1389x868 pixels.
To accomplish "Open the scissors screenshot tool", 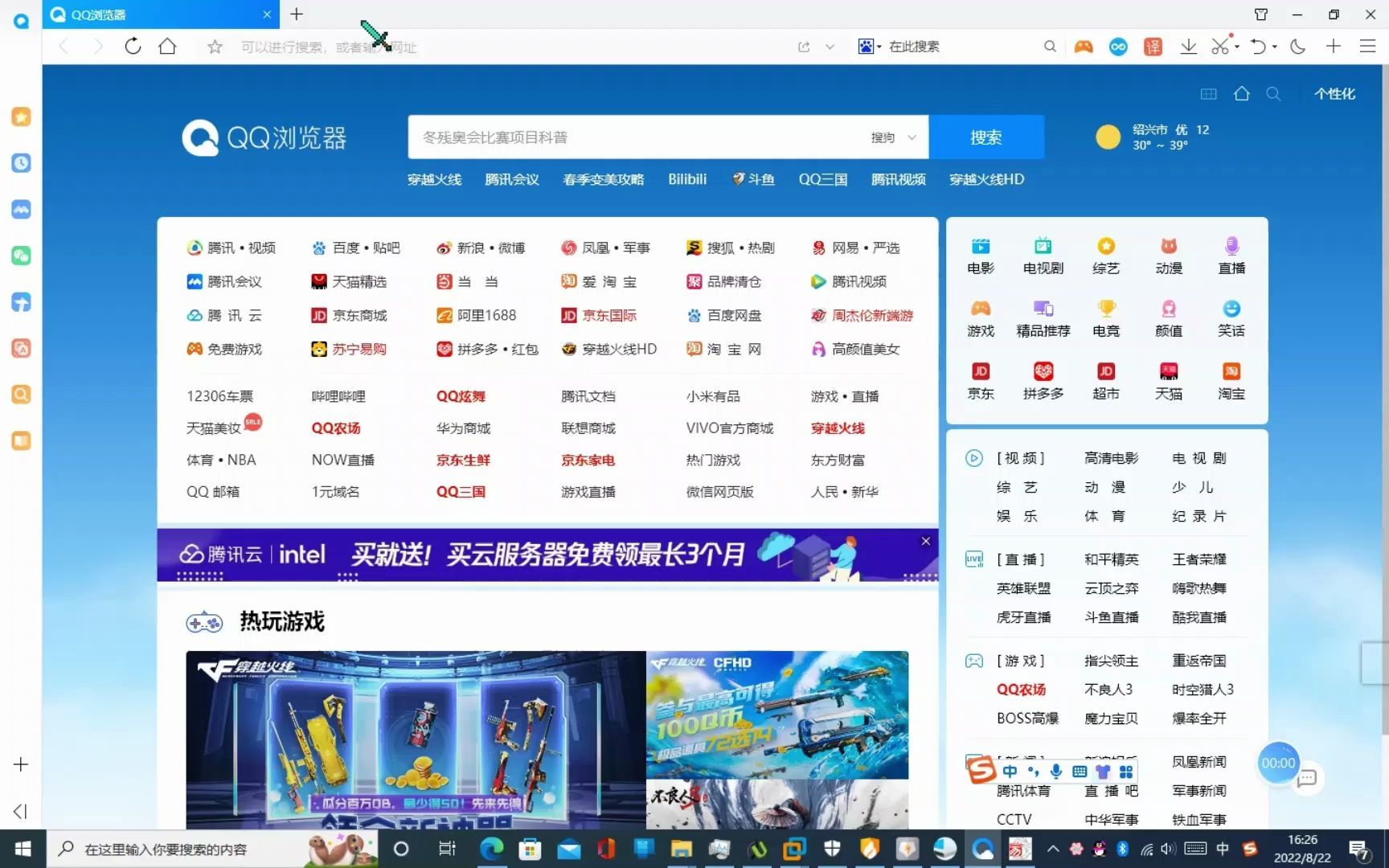I will 1220,47.
